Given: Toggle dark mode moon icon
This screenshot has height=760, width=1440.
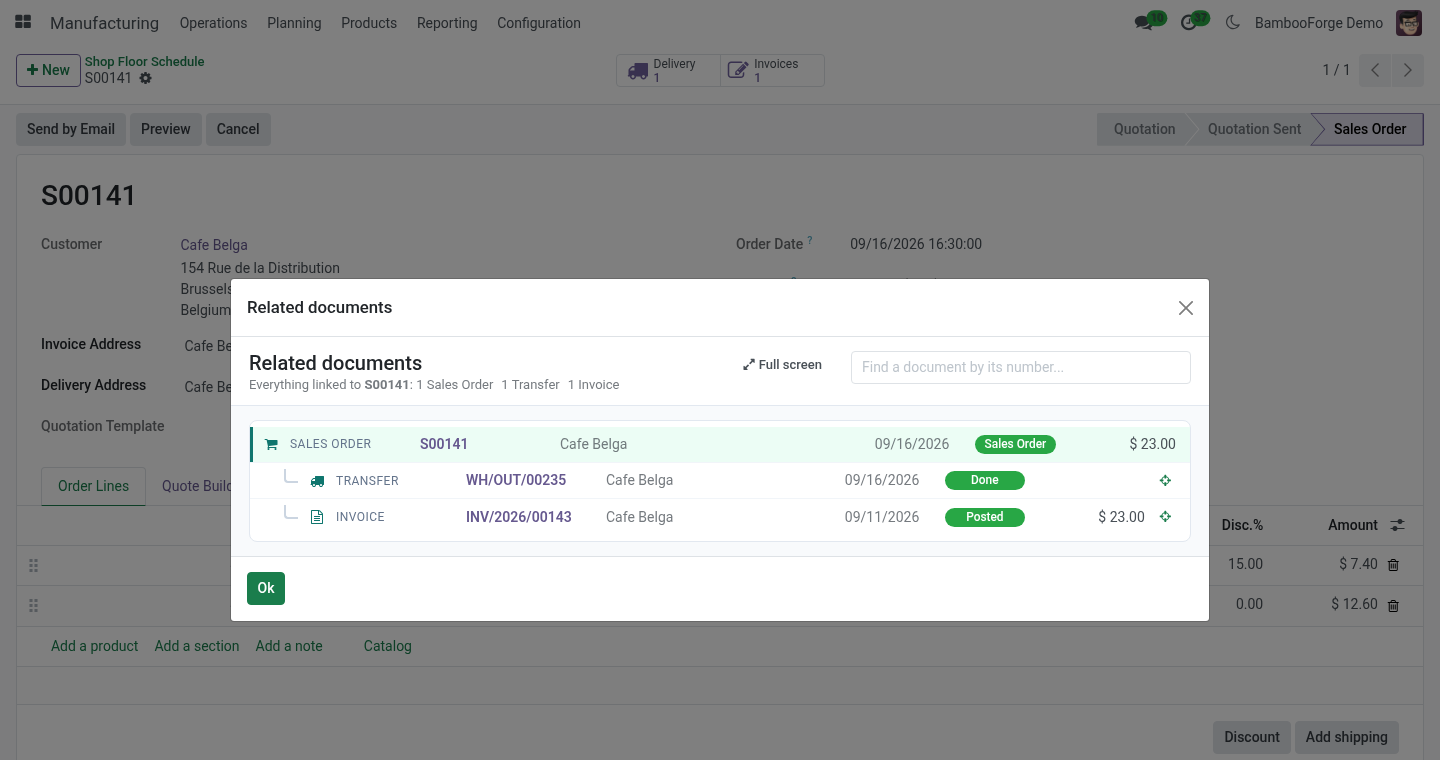Looking at the screenshot, I should click(1232, 23).
